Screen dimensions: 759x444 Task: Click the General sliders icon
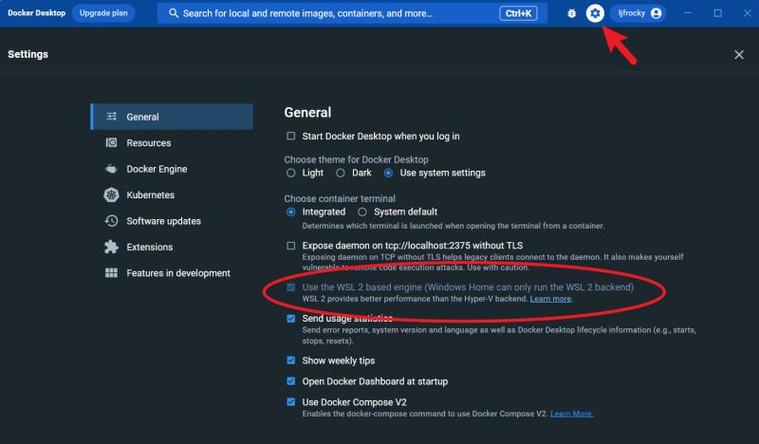[x=111, y=116]
